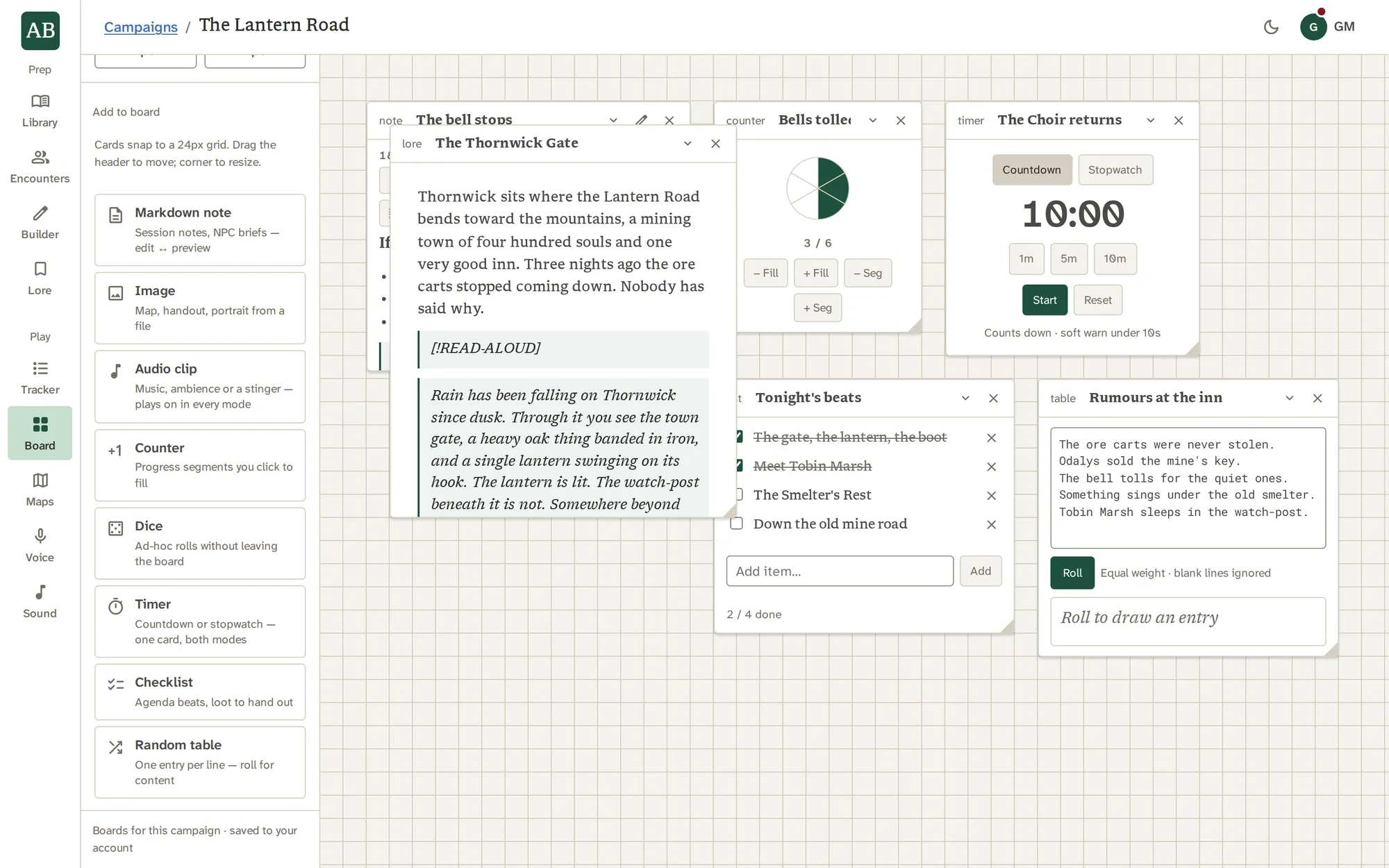Check 'The Smelter's Rest' checkbox
Screen dimensions: 1389x868
point(738,494)
